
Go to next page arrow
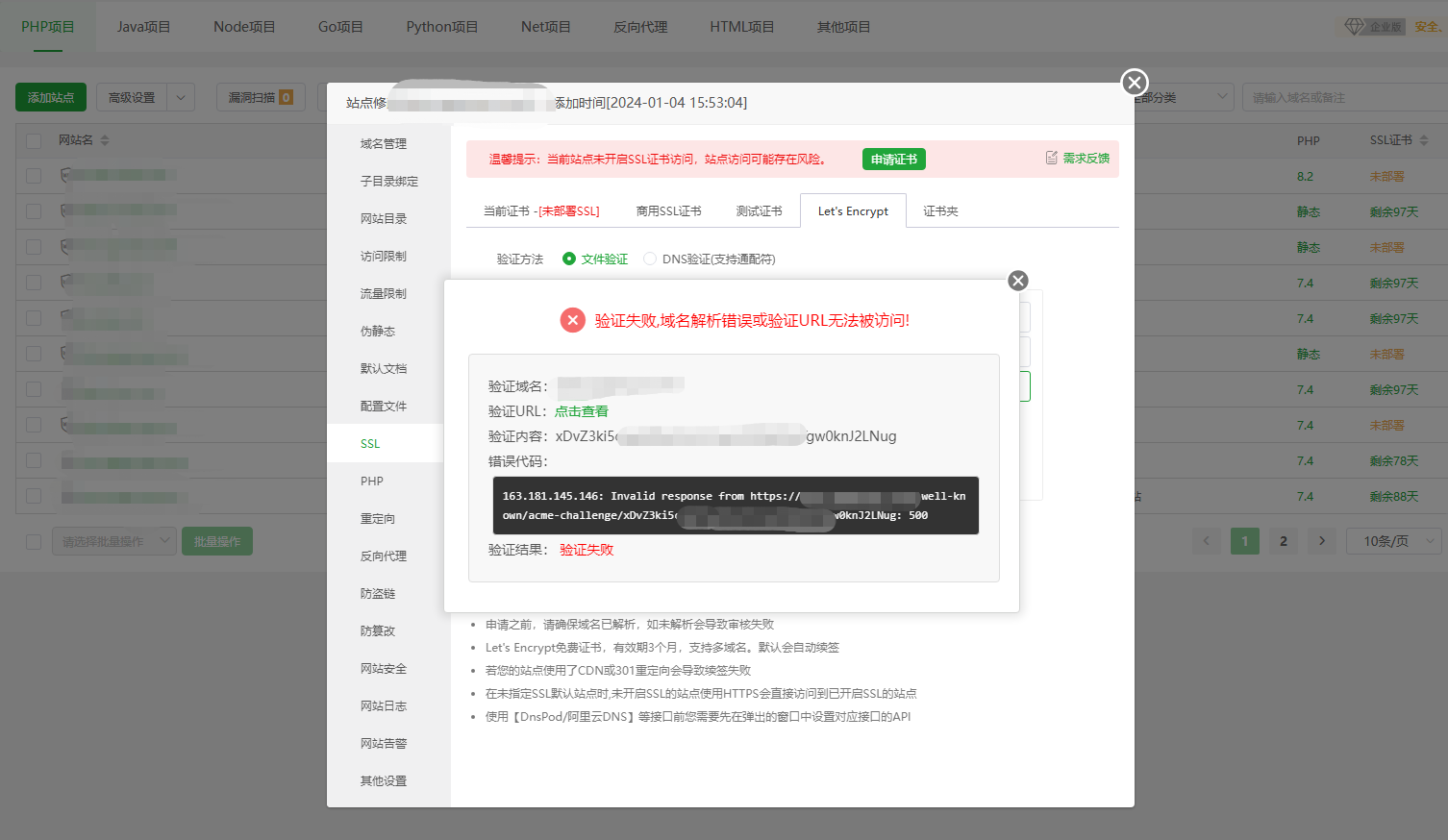point(1322,541)
